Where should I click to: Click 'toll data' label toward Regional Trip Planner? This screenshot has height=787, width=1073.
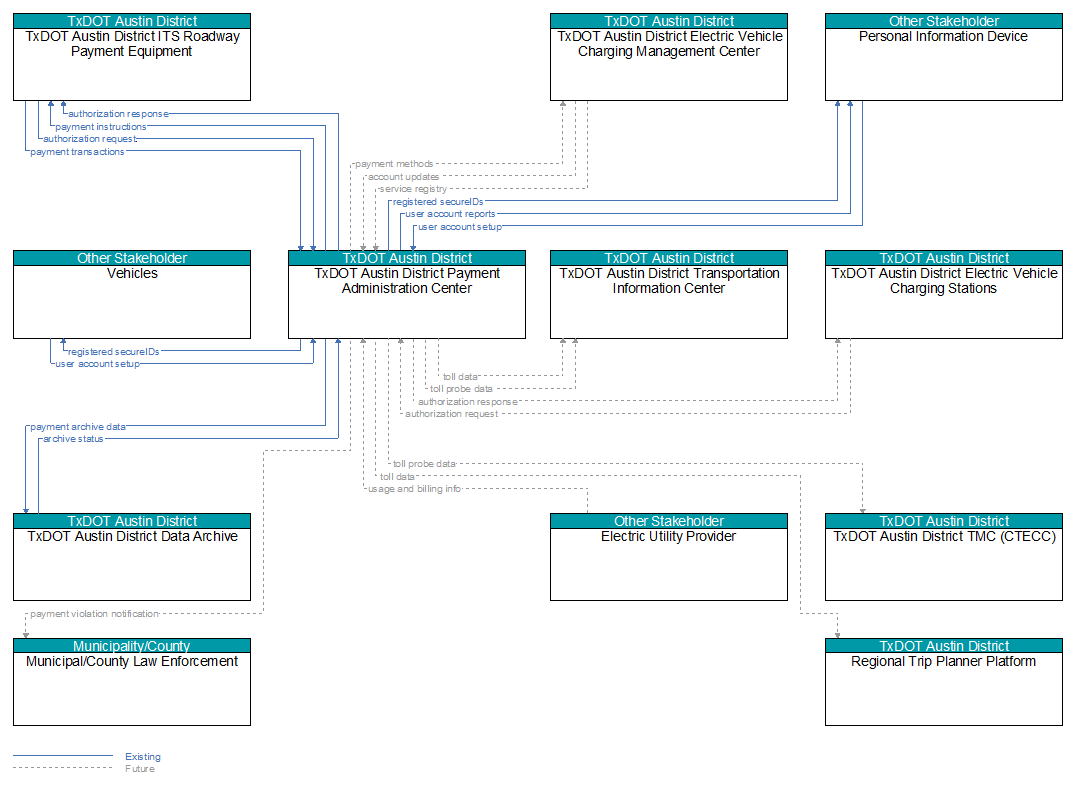pyautogui.click(x=398, y=477)
